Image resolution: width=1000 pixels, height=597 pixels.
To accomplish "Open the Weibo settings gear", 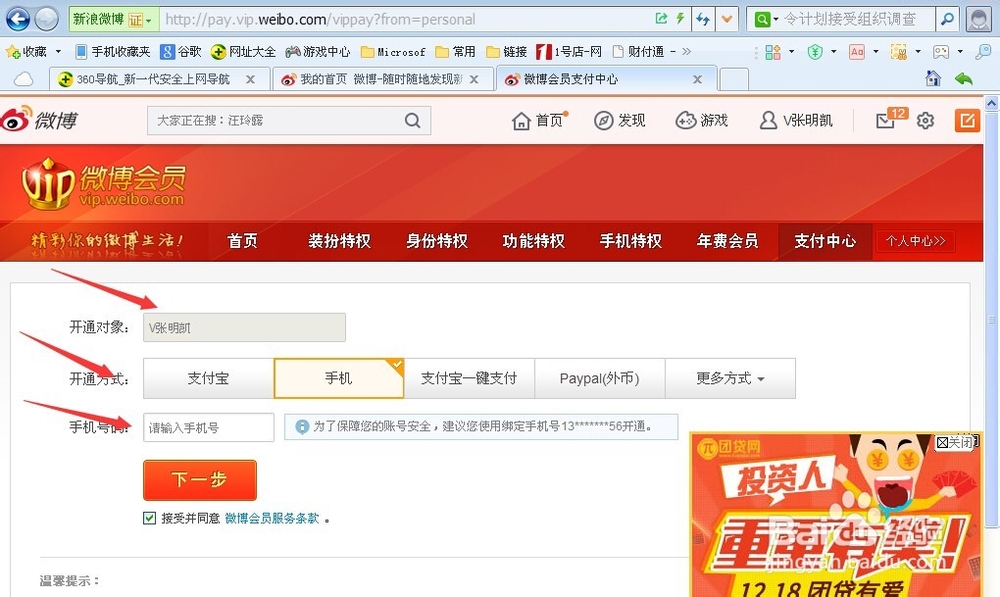I will coord(925,121).
